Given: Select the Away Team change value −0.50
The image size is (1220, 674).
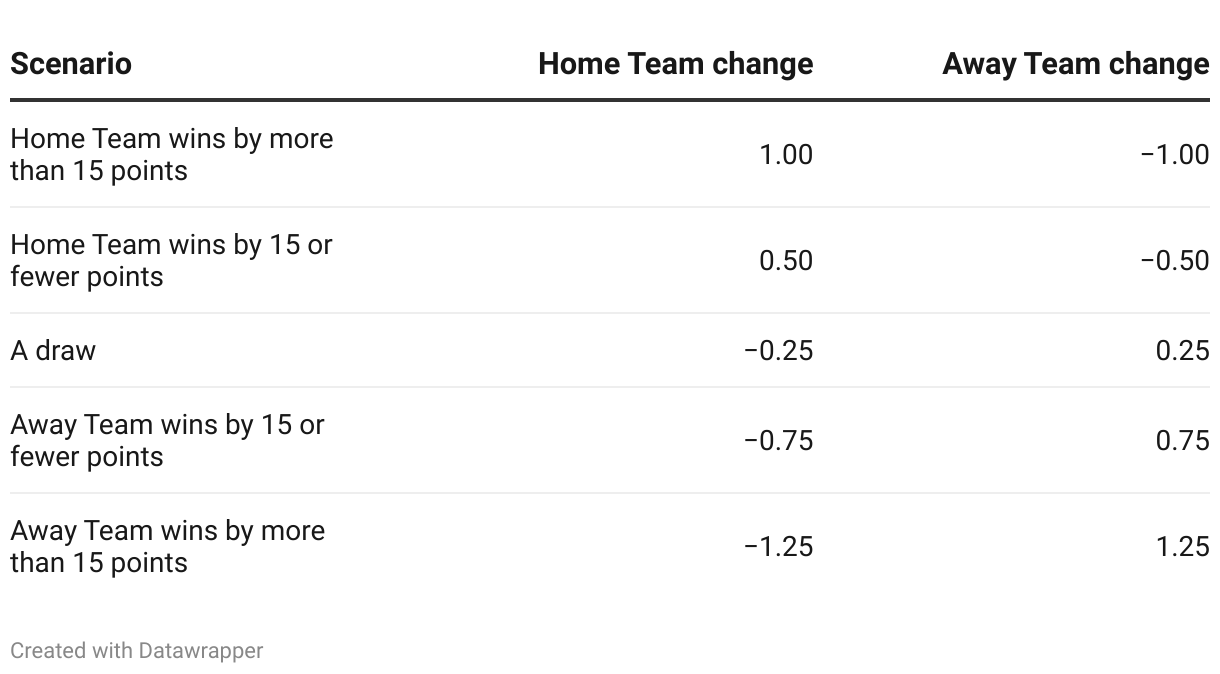Looking at the screenshot, I should pos(1174,261).
